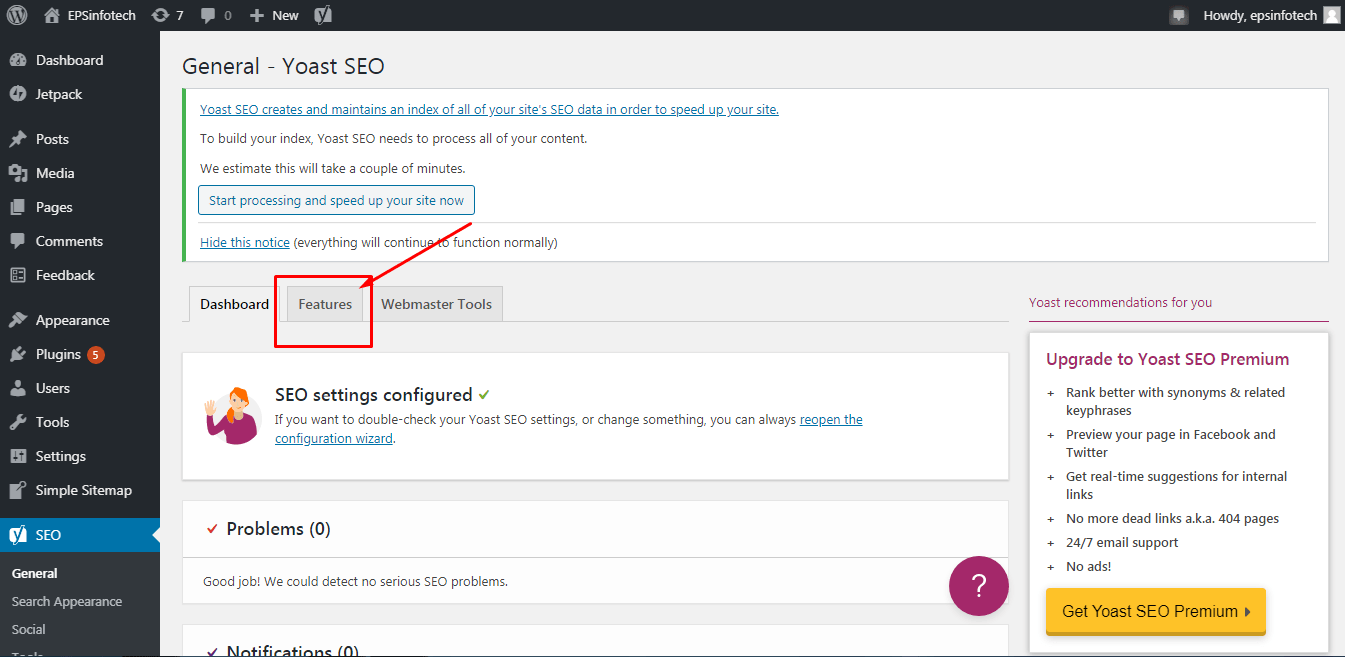
Task: Click the Tools wrench icon
Action: point(18,422)
